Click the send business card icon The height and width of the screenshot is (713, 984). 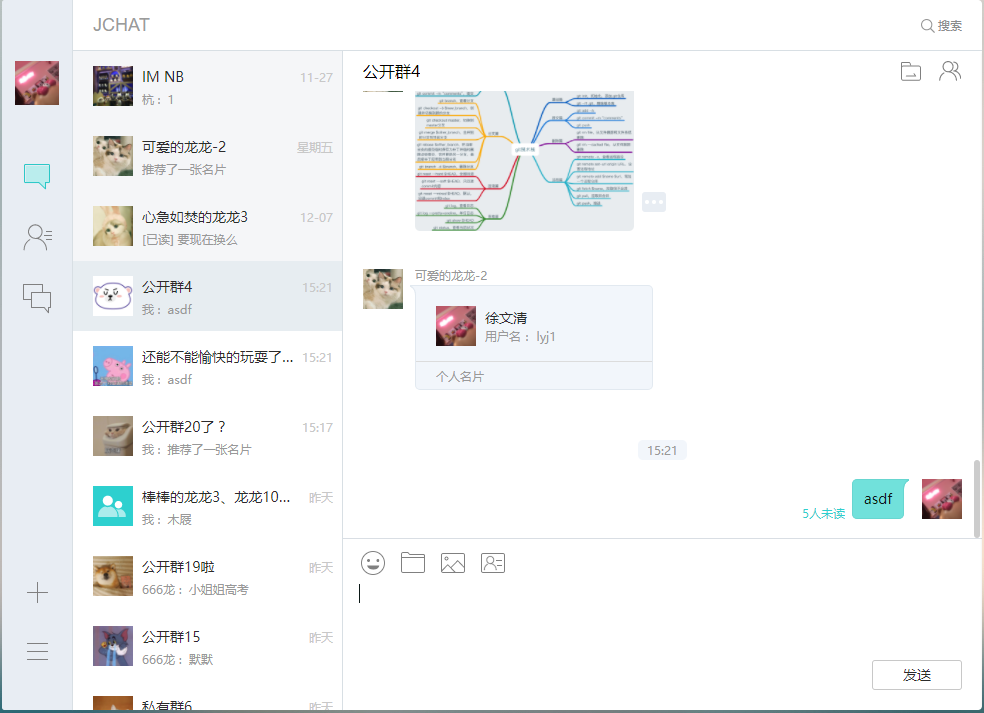click(493, 563)
